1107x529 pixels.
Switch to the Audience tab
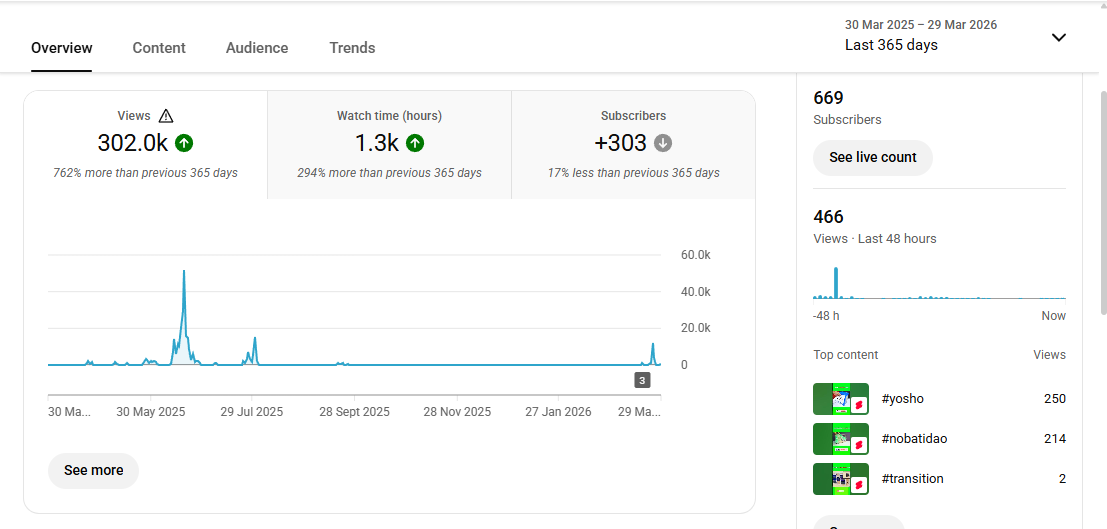257,48
